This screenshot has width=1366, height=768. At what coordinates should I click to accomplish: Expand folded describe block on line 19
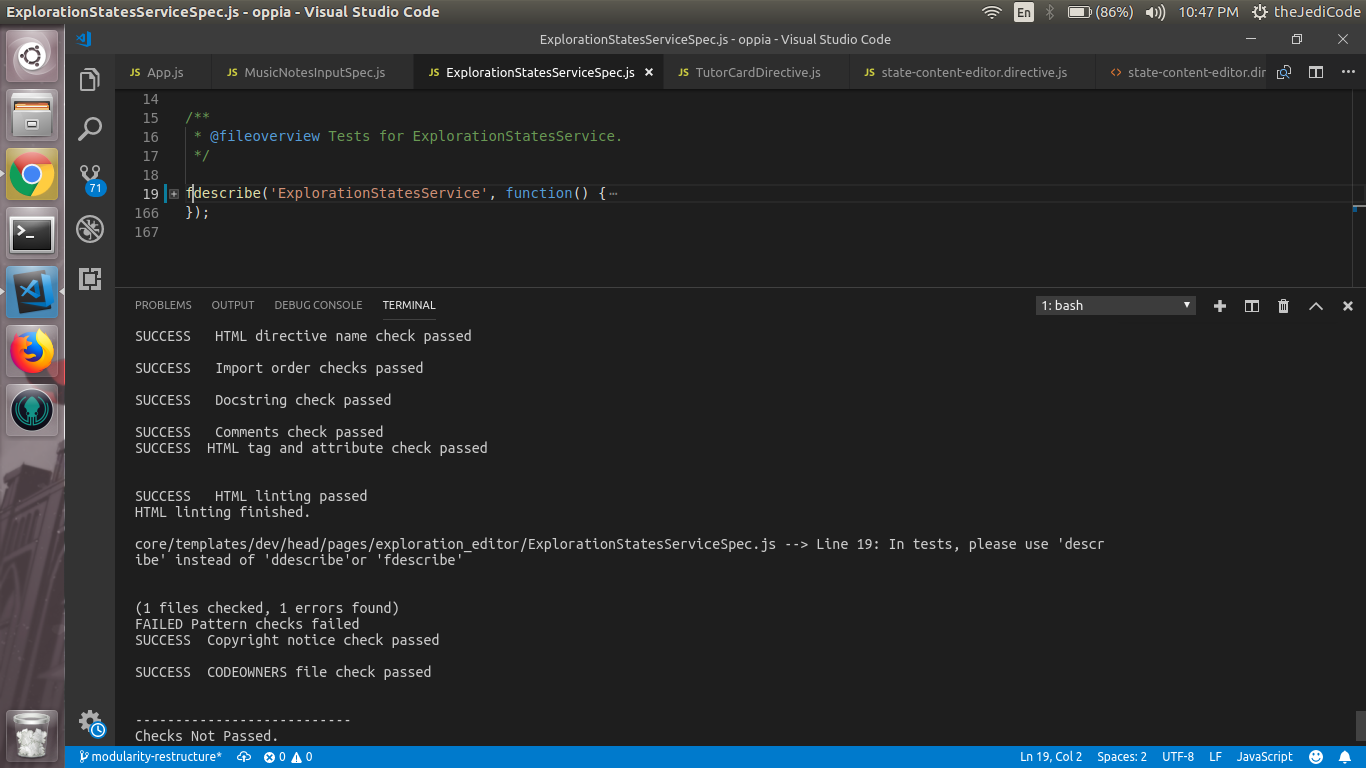(x=174, y=193)
